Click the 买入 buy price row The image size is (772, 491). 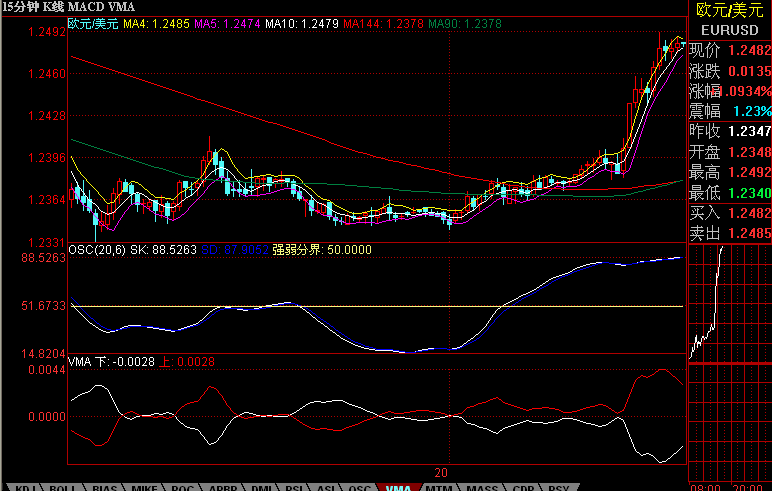tap(730, 212)
